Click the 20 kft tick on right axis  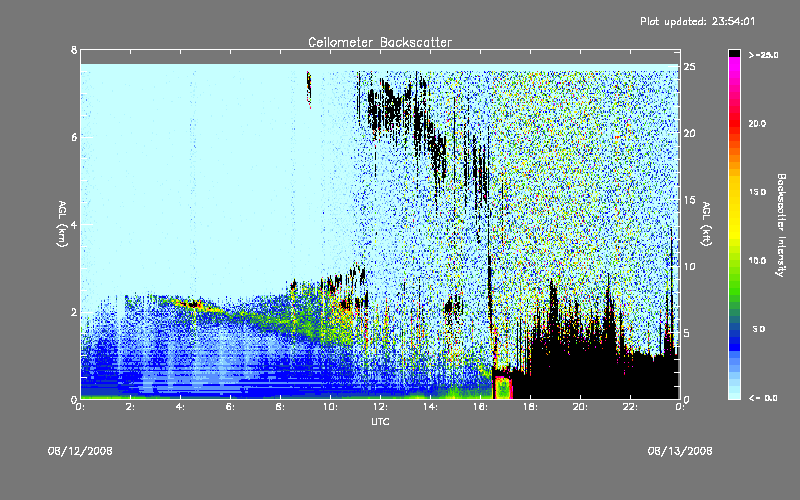pyautogui.click(x=689, y=133)
